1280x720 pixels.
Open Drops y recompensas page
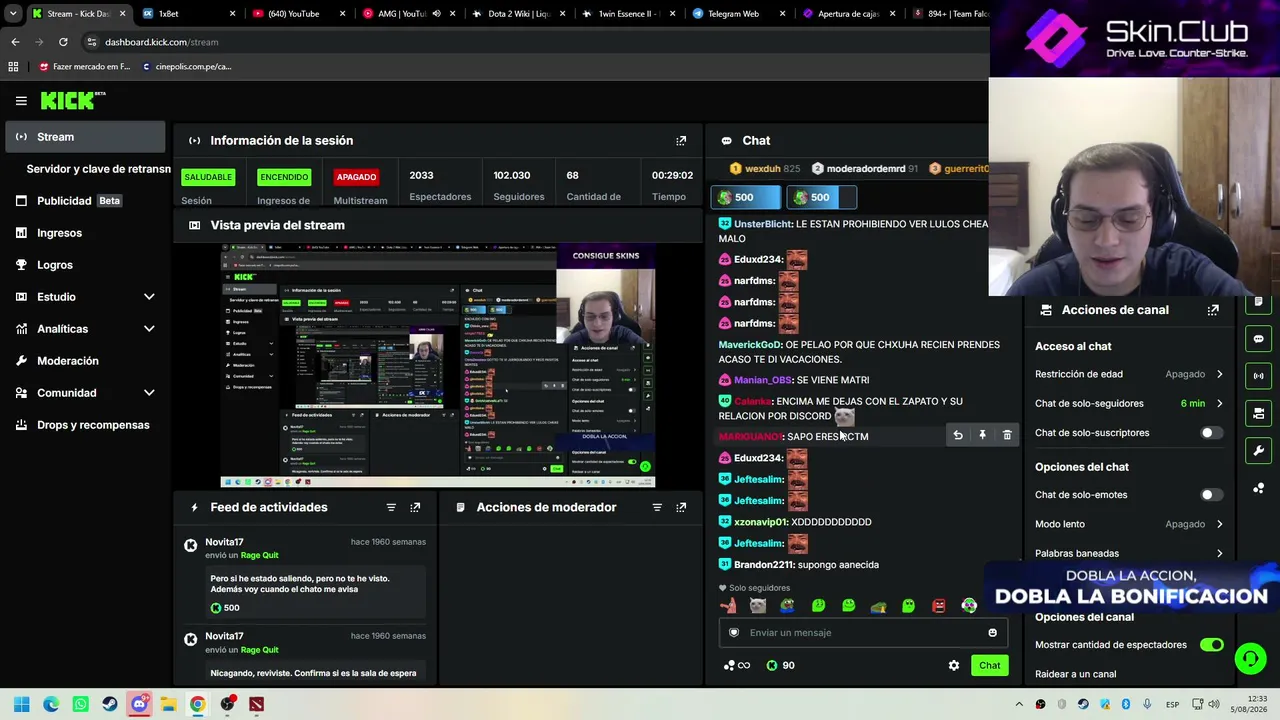click(85, 425)
